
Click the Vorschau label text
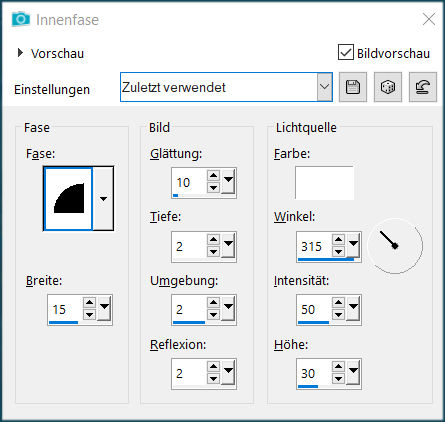(57, 53)
